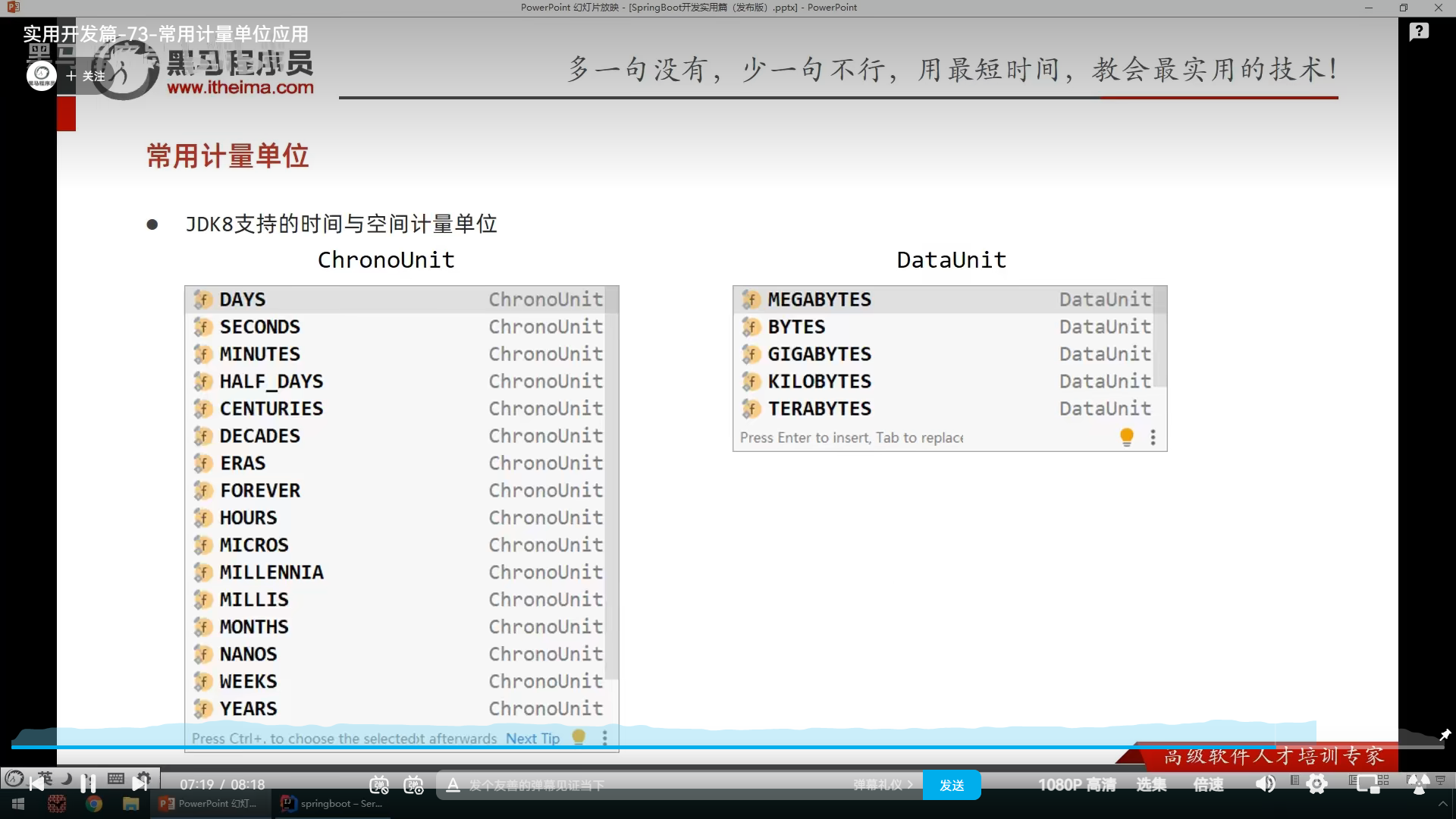Skip to the next video

(140, 783)
